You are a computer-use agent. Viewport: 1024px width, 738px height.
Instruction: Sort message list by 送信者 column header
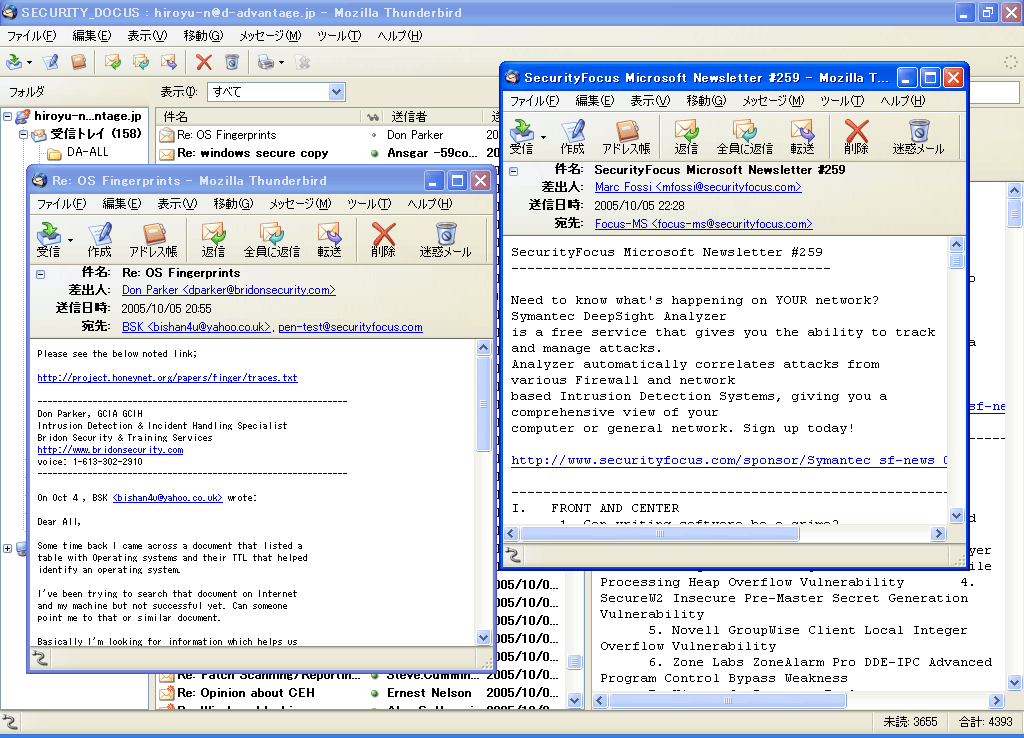coord(435,116)
